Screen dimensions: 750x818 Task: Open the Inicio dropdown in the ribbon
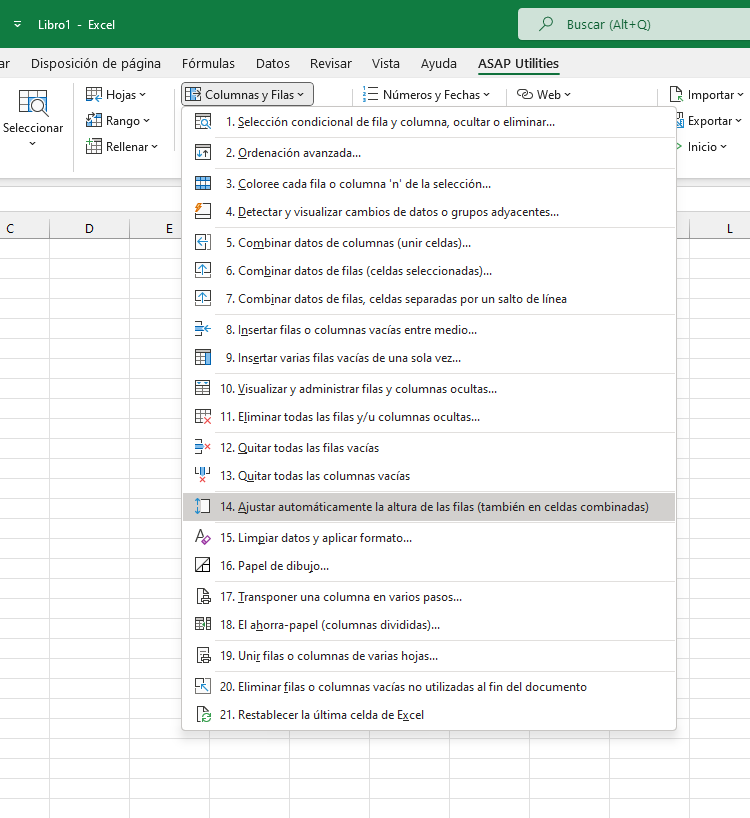tap(702, 147)
